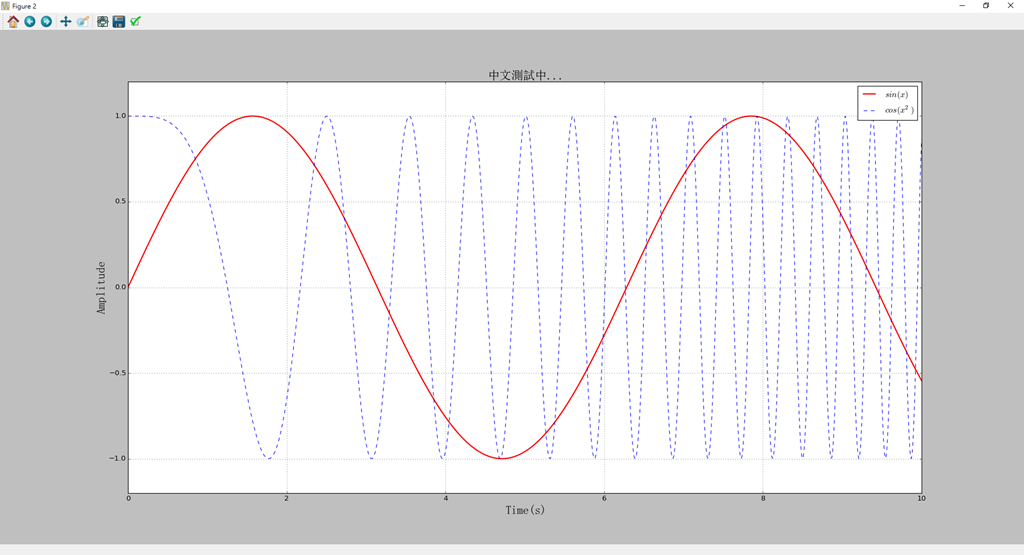Click the Chinese plot title text

coord(525,76)
